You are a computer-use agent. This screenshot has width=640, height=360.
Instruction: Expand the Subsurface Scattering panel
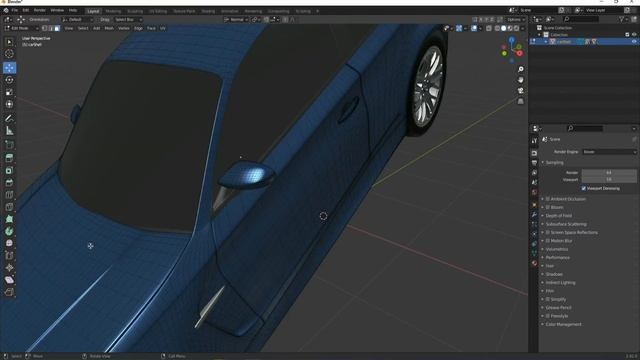point(566,224)
